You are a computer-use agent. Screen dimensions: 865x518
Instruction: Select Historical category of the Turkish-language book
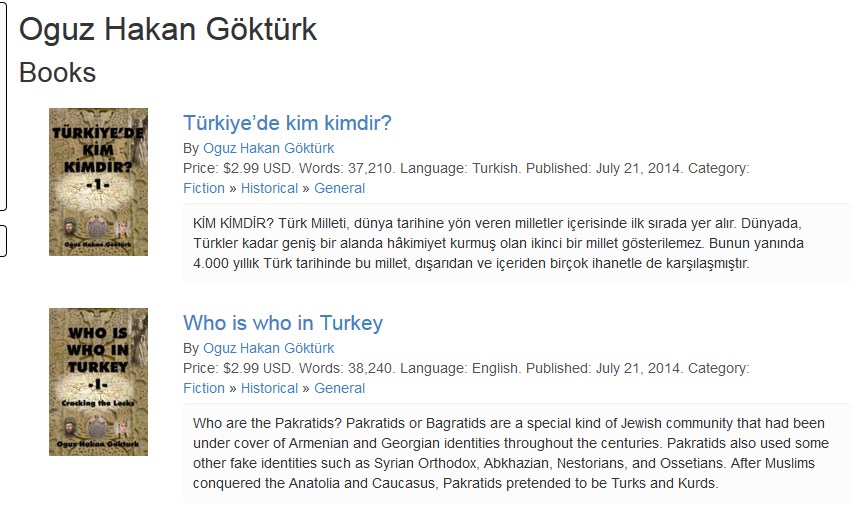coord(269,188)
